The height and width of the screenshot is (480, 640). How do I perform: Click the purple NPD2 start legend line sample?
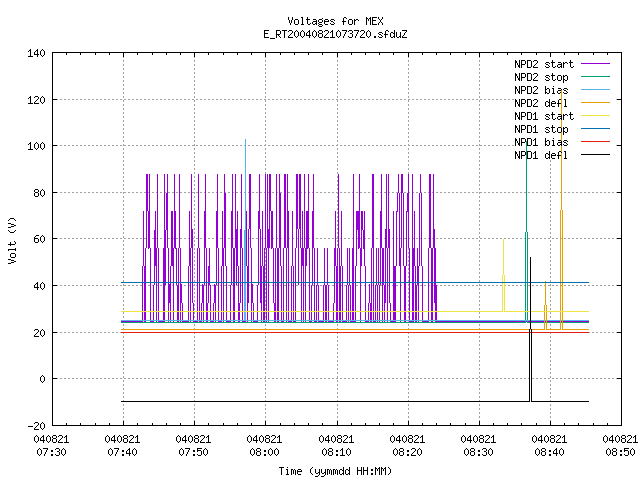coord(595,64)
